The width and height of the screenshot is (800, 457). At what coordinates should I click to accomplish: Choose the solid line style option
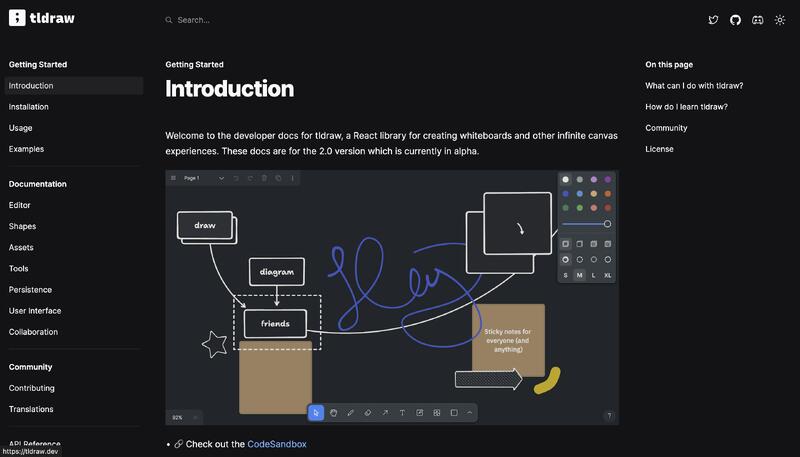(x=608, y=259)
